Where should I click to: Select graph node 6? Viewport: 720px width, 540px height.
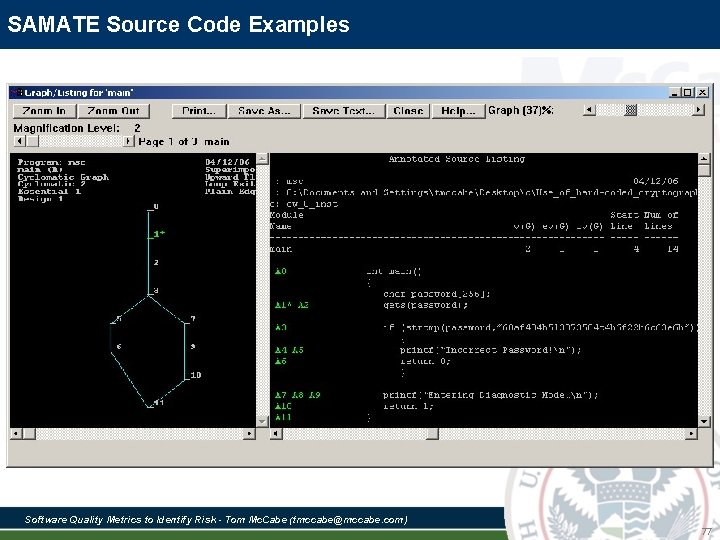(x=119, y=346)
